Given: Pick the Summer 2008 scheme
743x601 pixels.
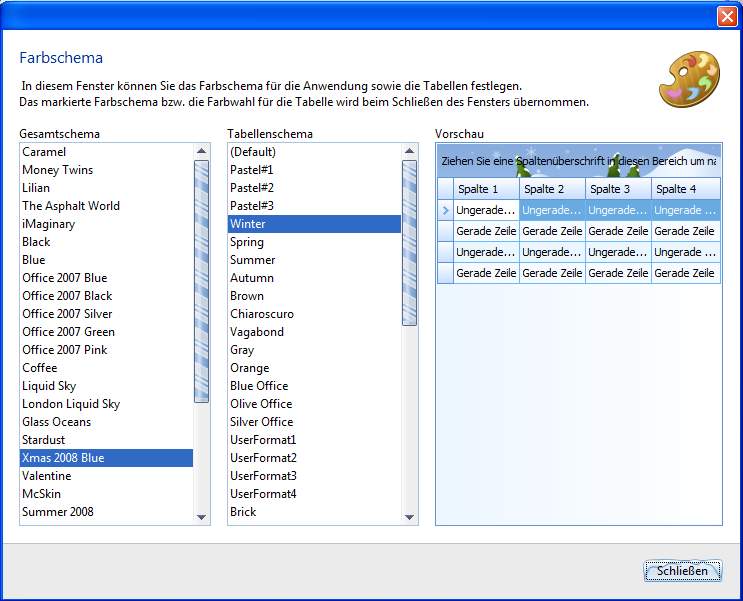Looking at the screenshot, I should [x=107, y=512].
